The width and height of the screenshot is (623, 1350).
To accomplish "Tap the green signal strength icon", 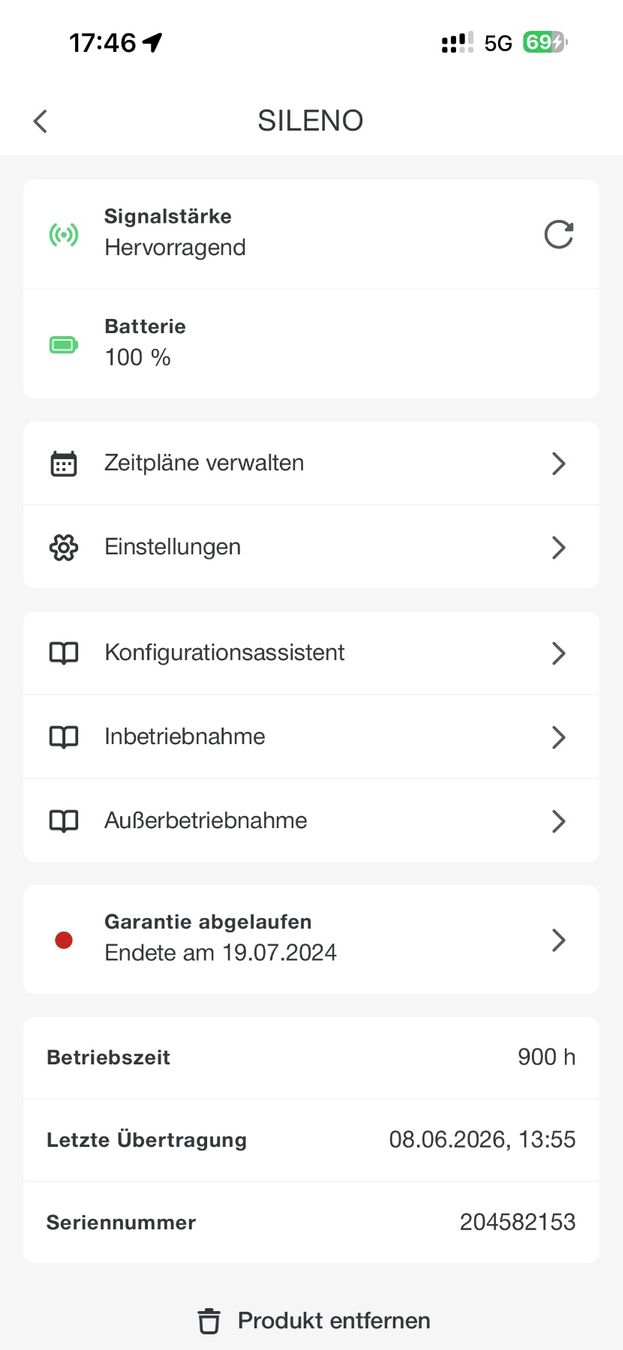I will coord(64,235).
